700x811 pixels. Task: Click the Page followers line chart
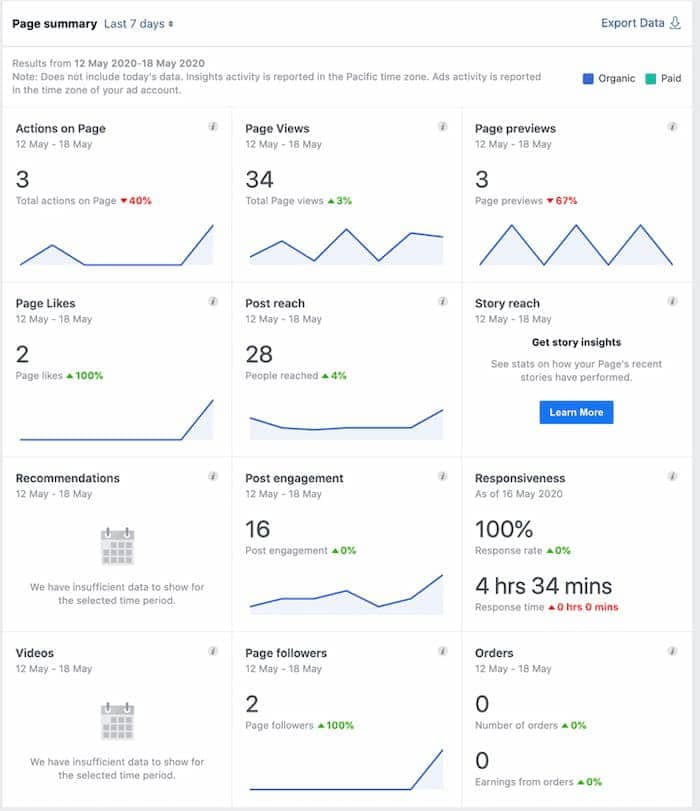coord(346,770)
